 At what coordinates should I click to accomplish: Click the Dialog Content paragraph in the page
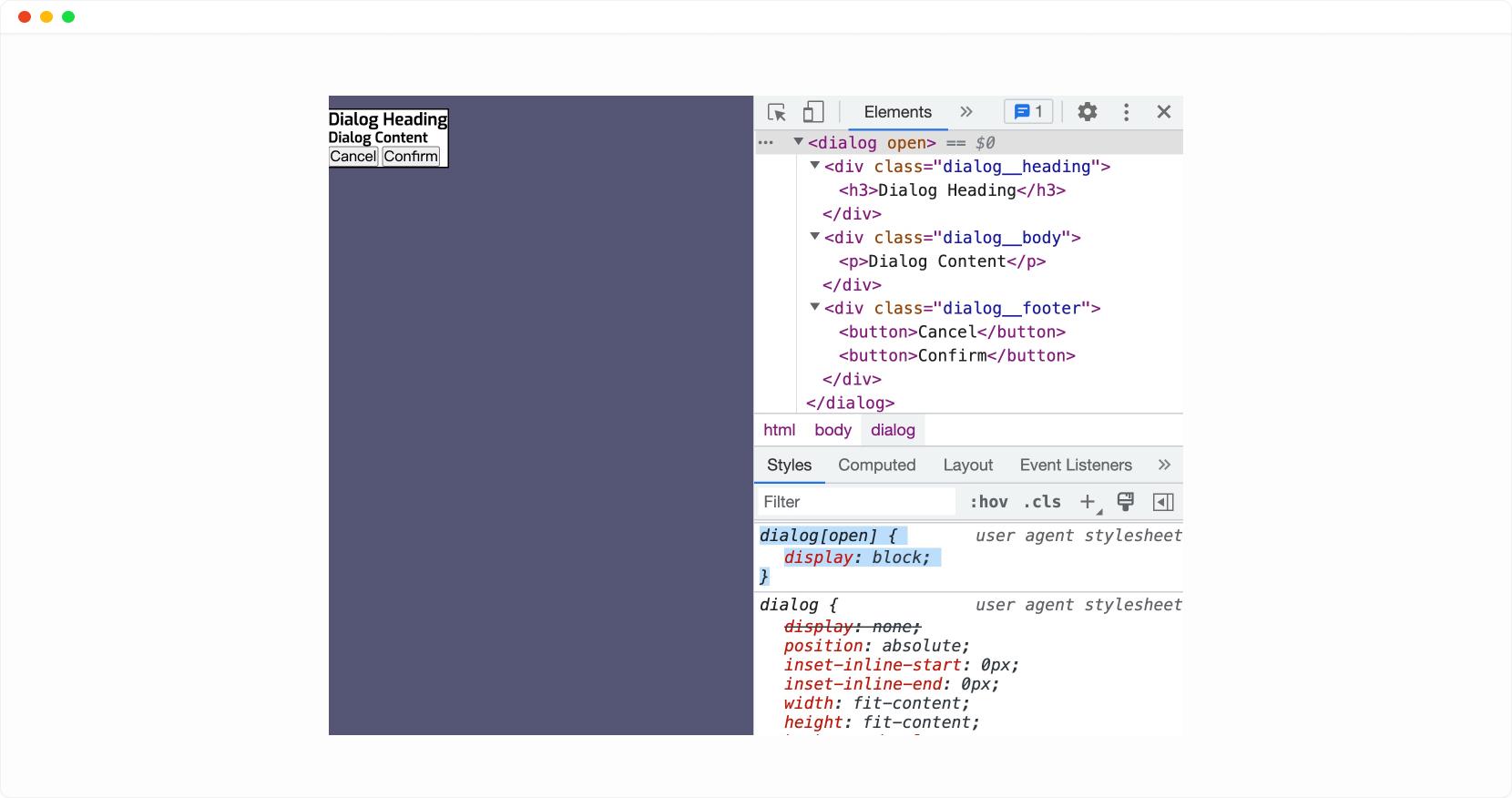point(378,138)
